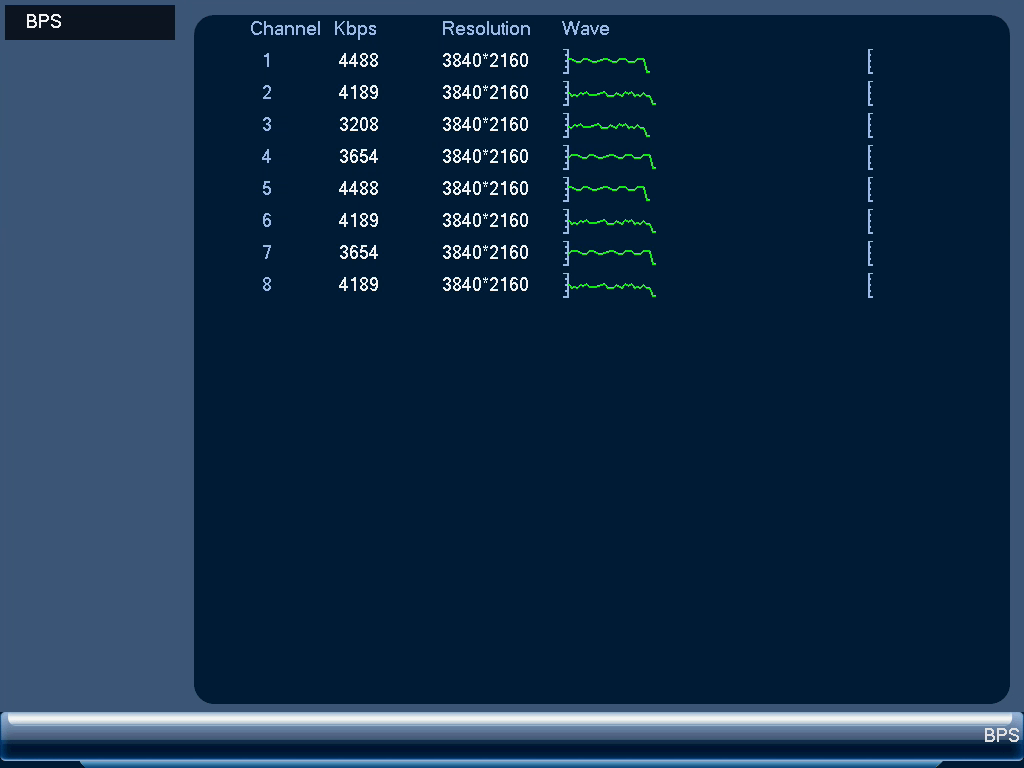The height and width of the screenshot is (768, 1024).
Task: Click channel 1 resolution 3840*2160
Action: click(x=485, y=61)
